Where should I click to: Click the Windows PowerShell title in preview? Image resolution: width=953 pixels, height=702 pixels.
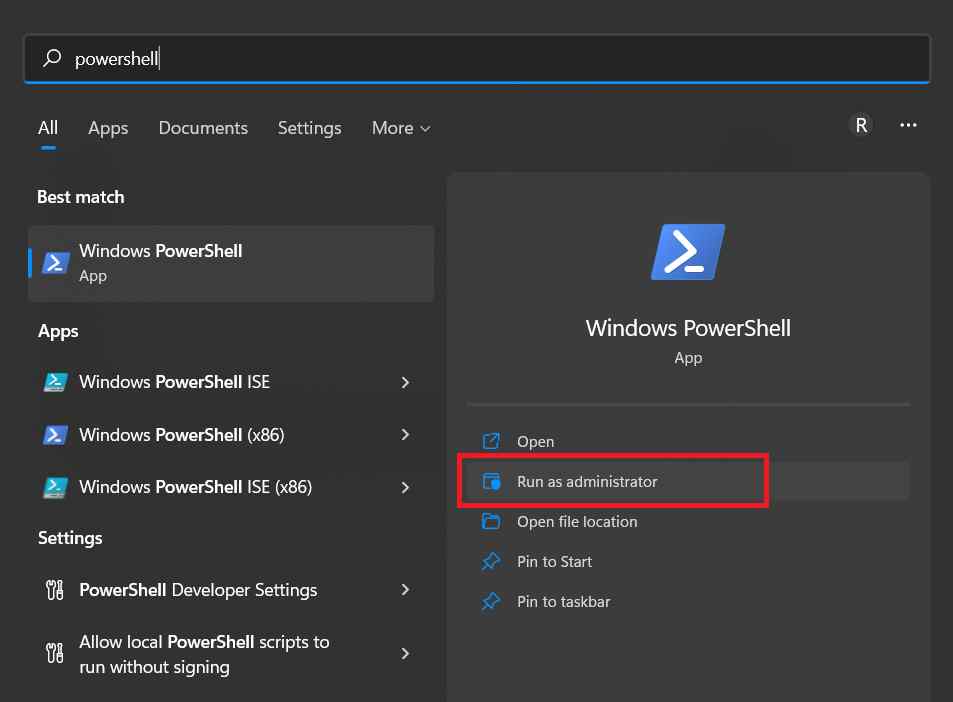click(688, 328)
